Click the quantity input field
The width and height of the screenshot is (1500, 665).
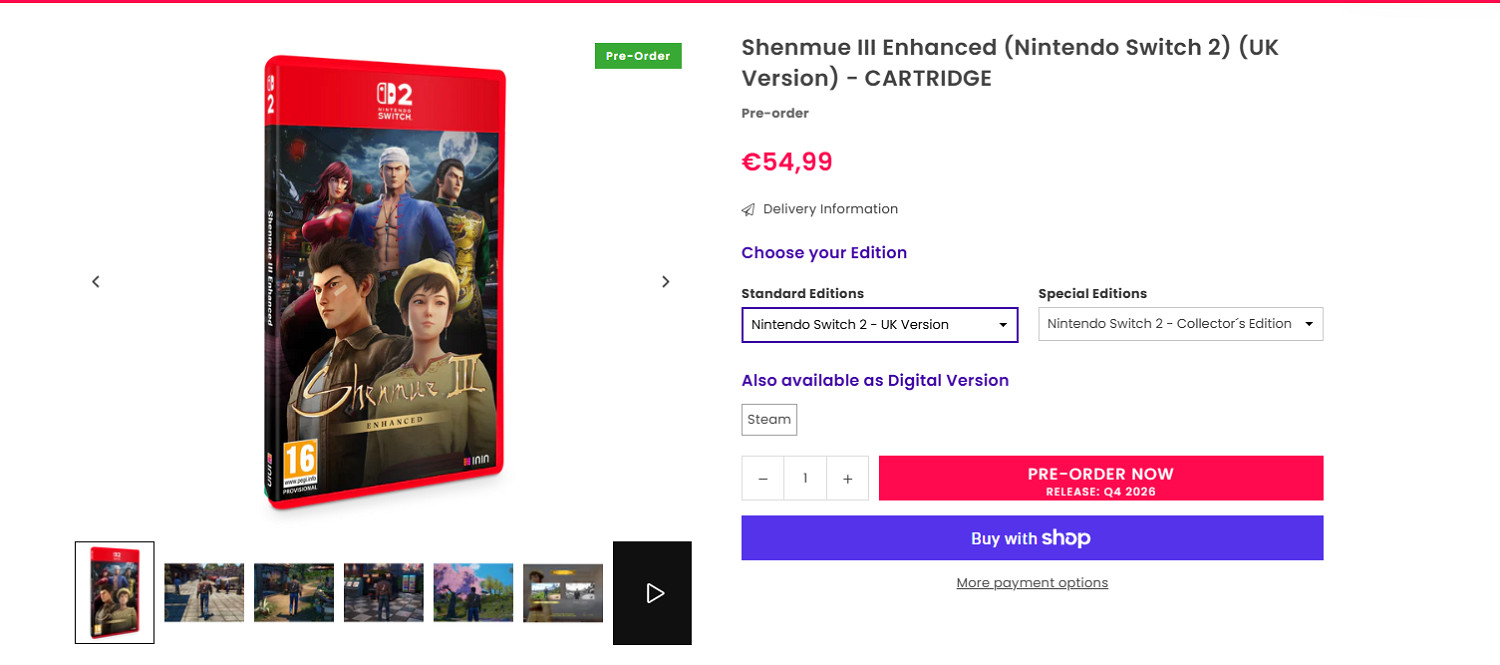[805, 479]
